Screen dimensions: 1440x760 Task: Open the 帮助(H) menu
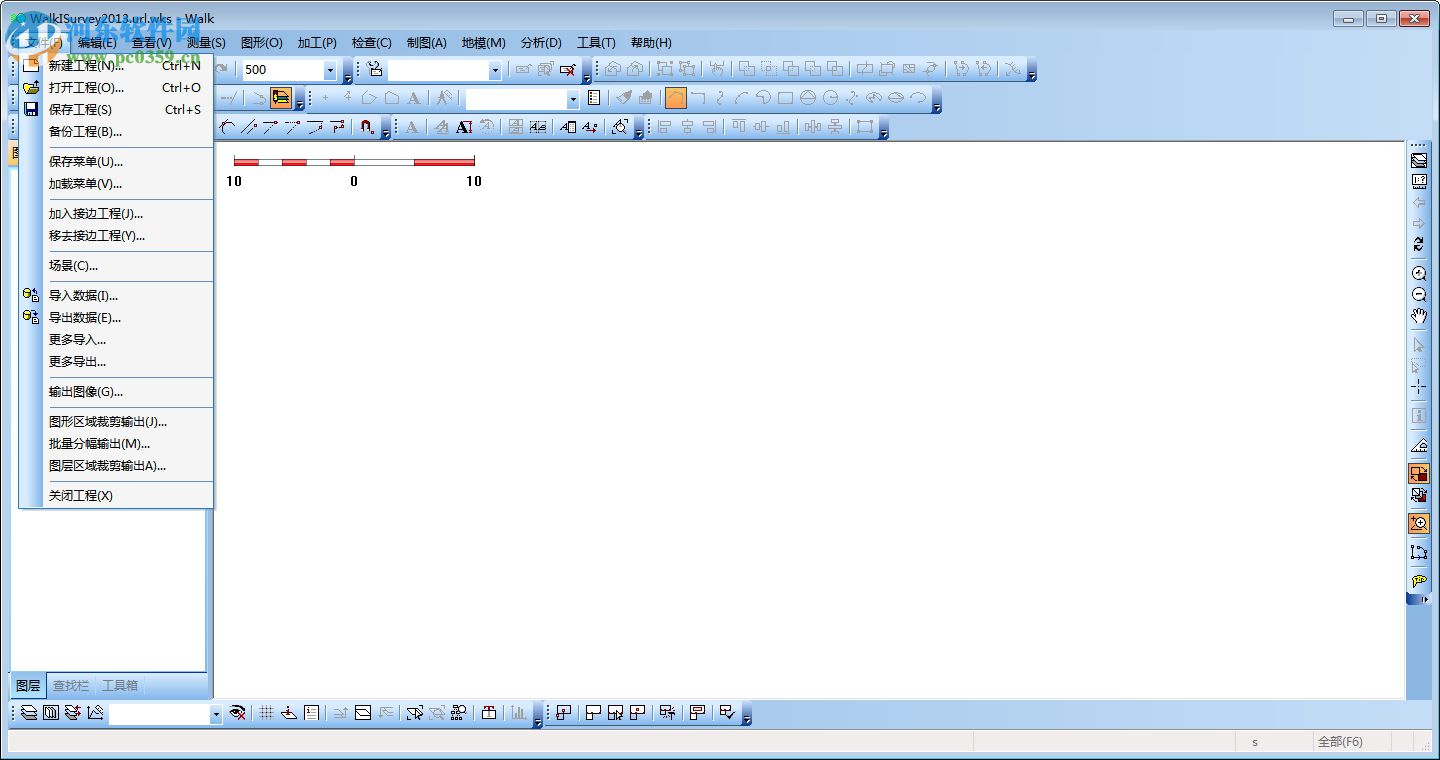(x=651, y=43)
